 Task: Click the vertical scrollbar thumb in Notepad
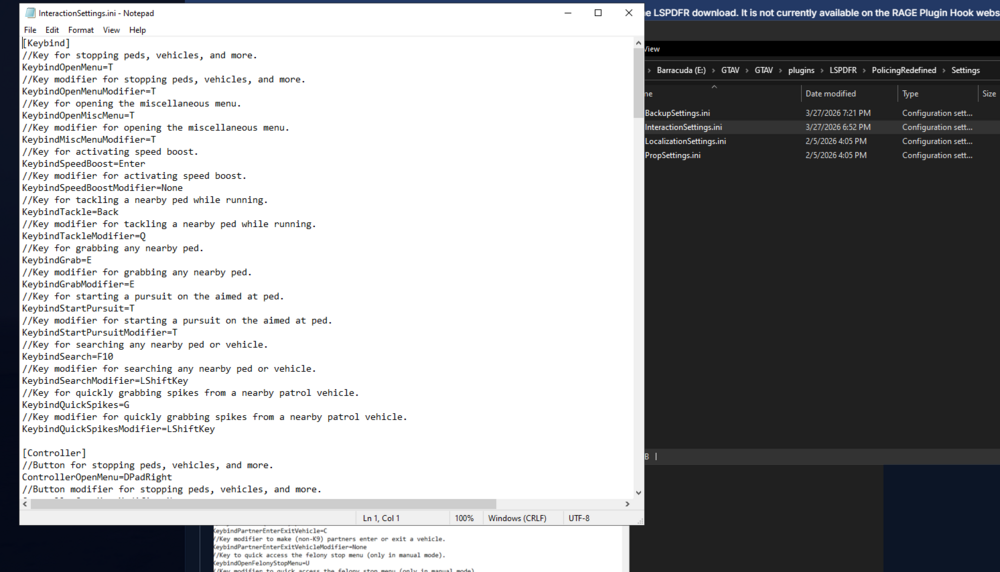(638, 83)
